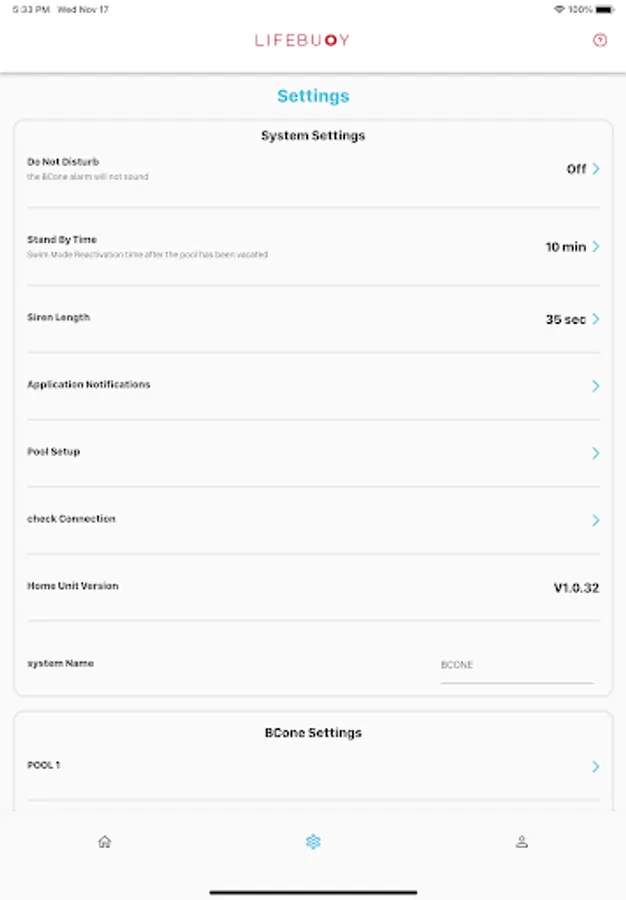
Task: Check the Wi-Fi status icon
Action: pos(558,9)
